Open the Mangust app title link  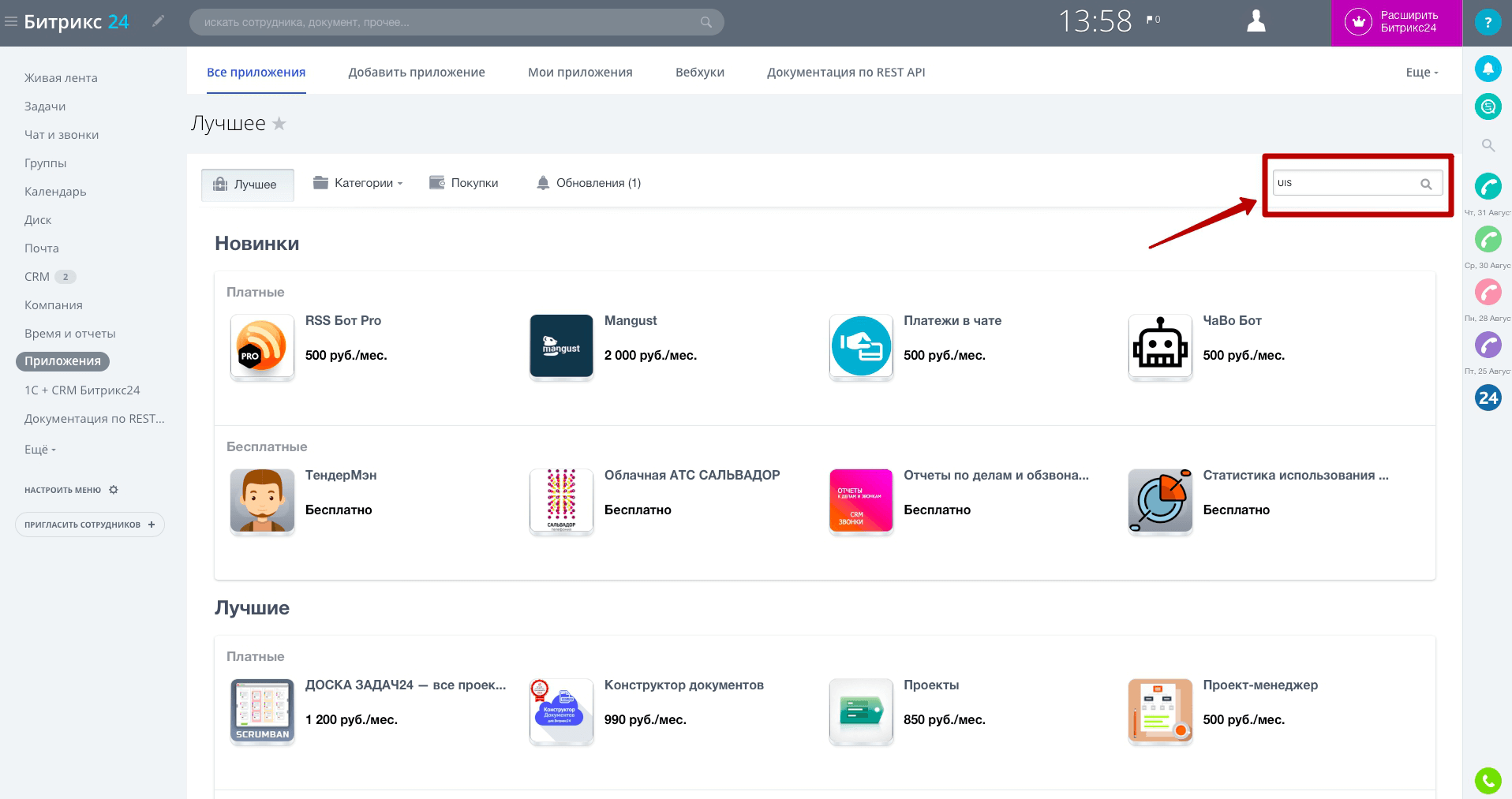point(631,320)
